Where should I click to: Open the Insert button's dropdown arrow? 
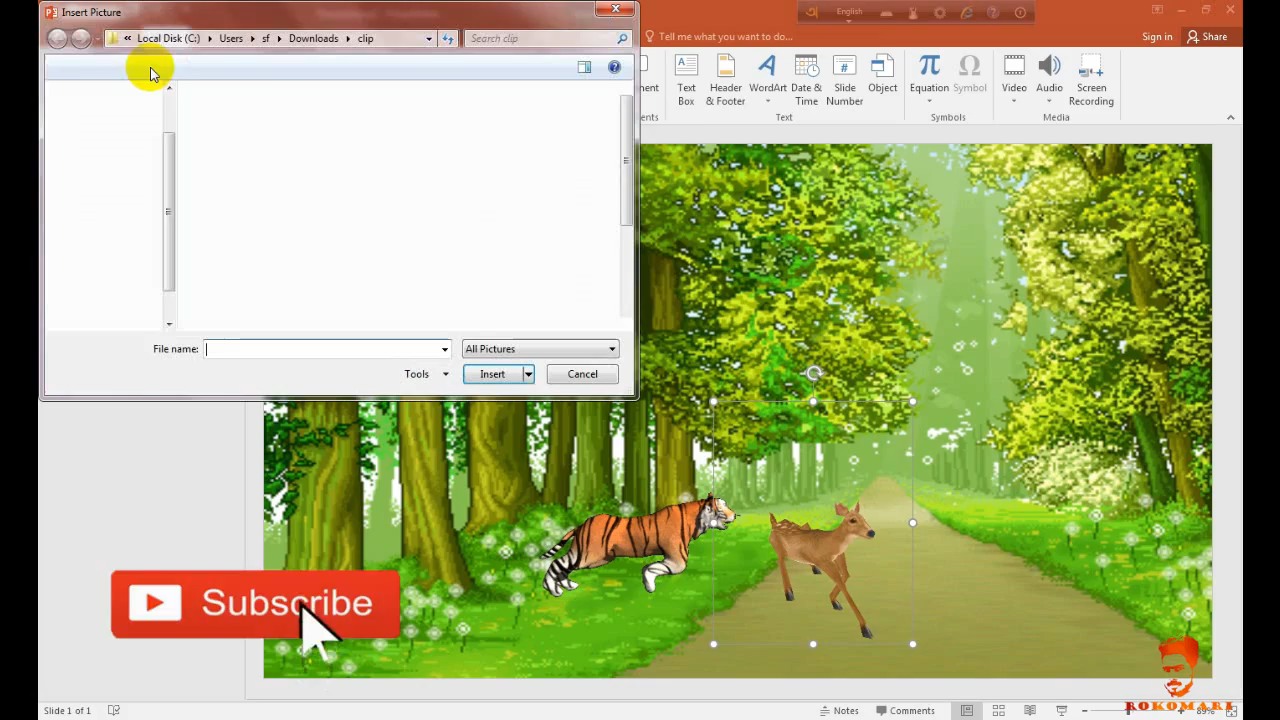click(529, 374)
